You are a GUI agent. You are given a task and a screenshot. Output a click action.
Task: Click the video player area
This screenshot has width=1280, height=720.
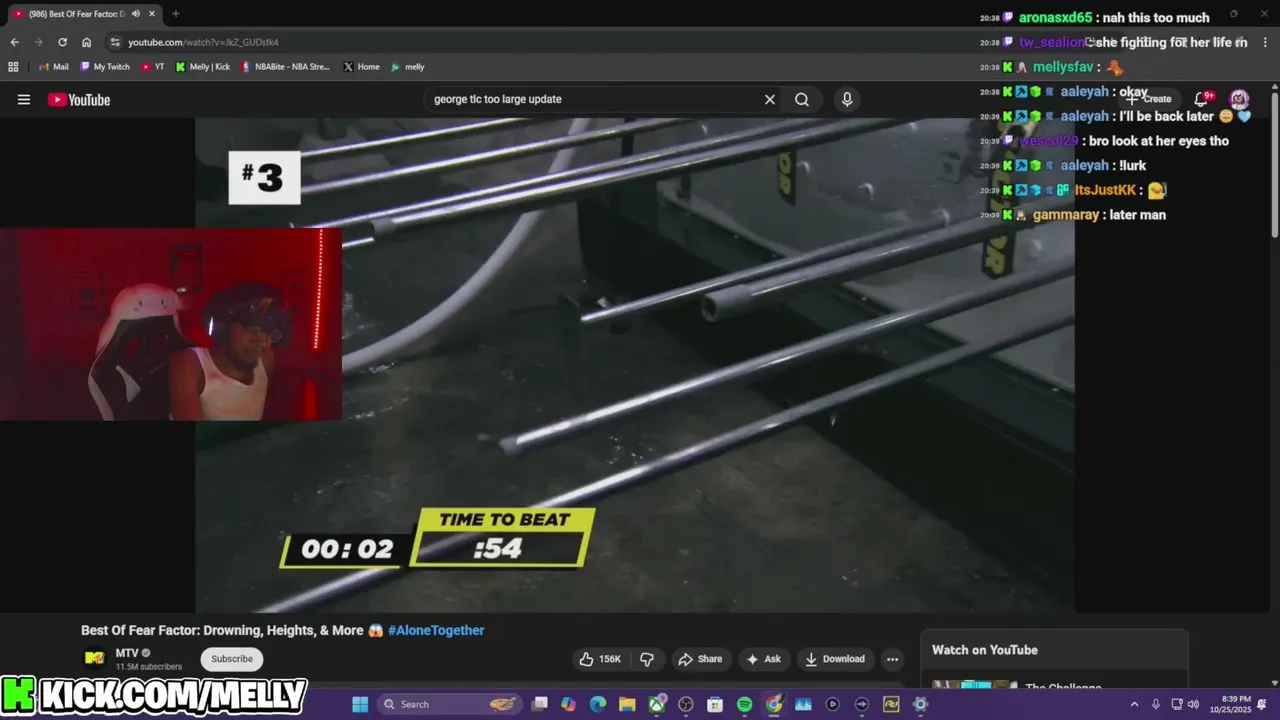[x=635, y=365]
